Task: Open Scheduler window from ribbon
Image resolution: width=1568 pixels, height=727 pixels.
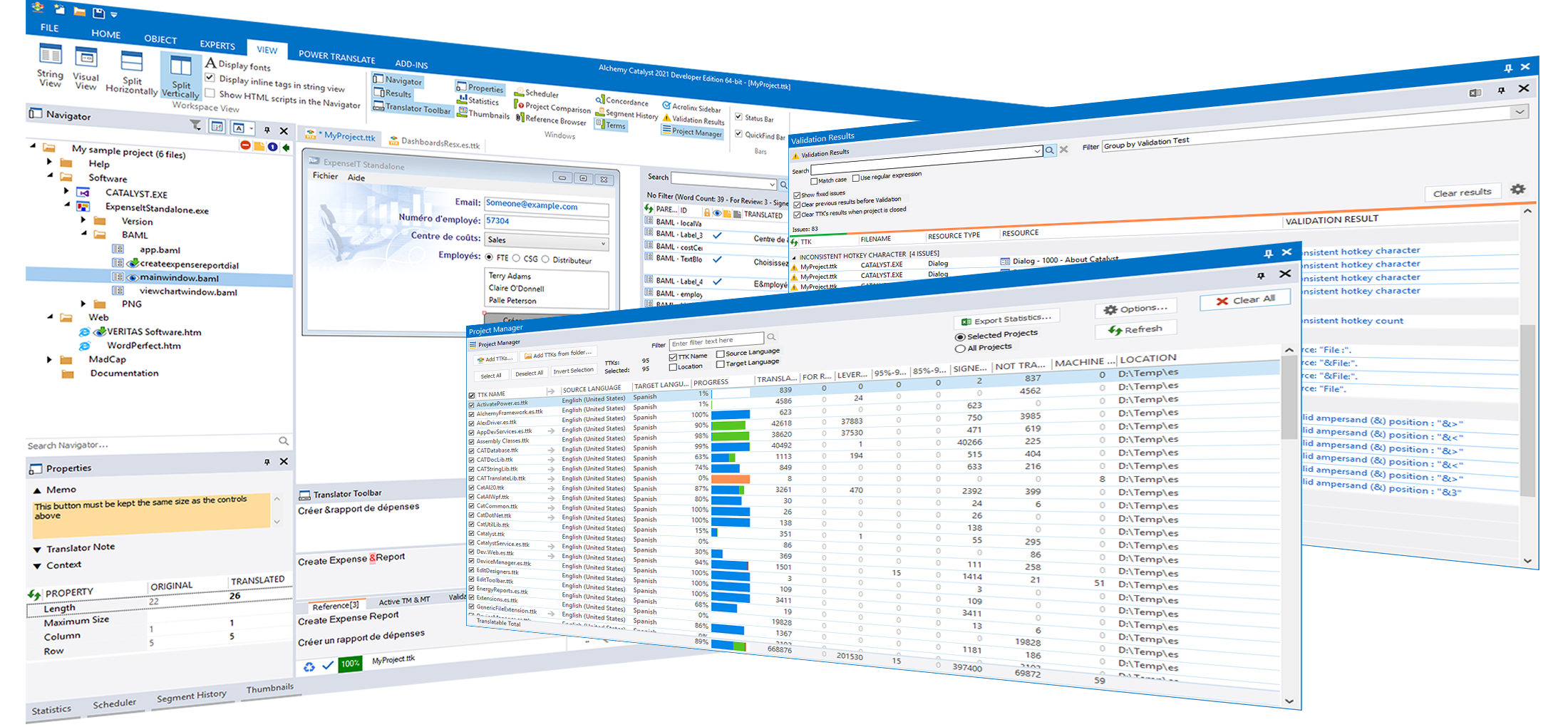Action: pos(537,93)
